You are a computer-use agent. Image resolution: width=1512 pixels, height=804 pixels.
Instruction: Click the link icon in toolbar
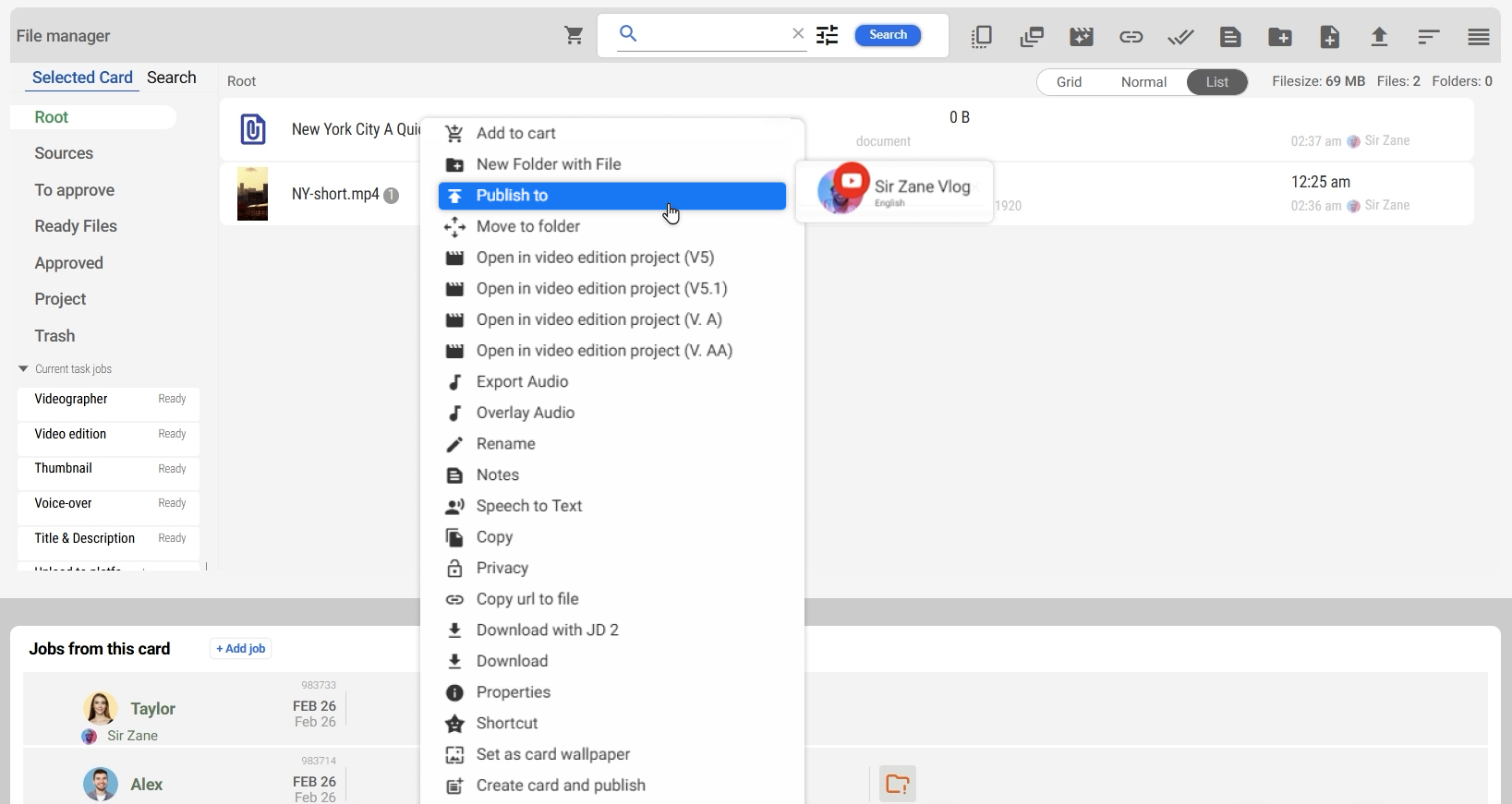click(1131, 37)
